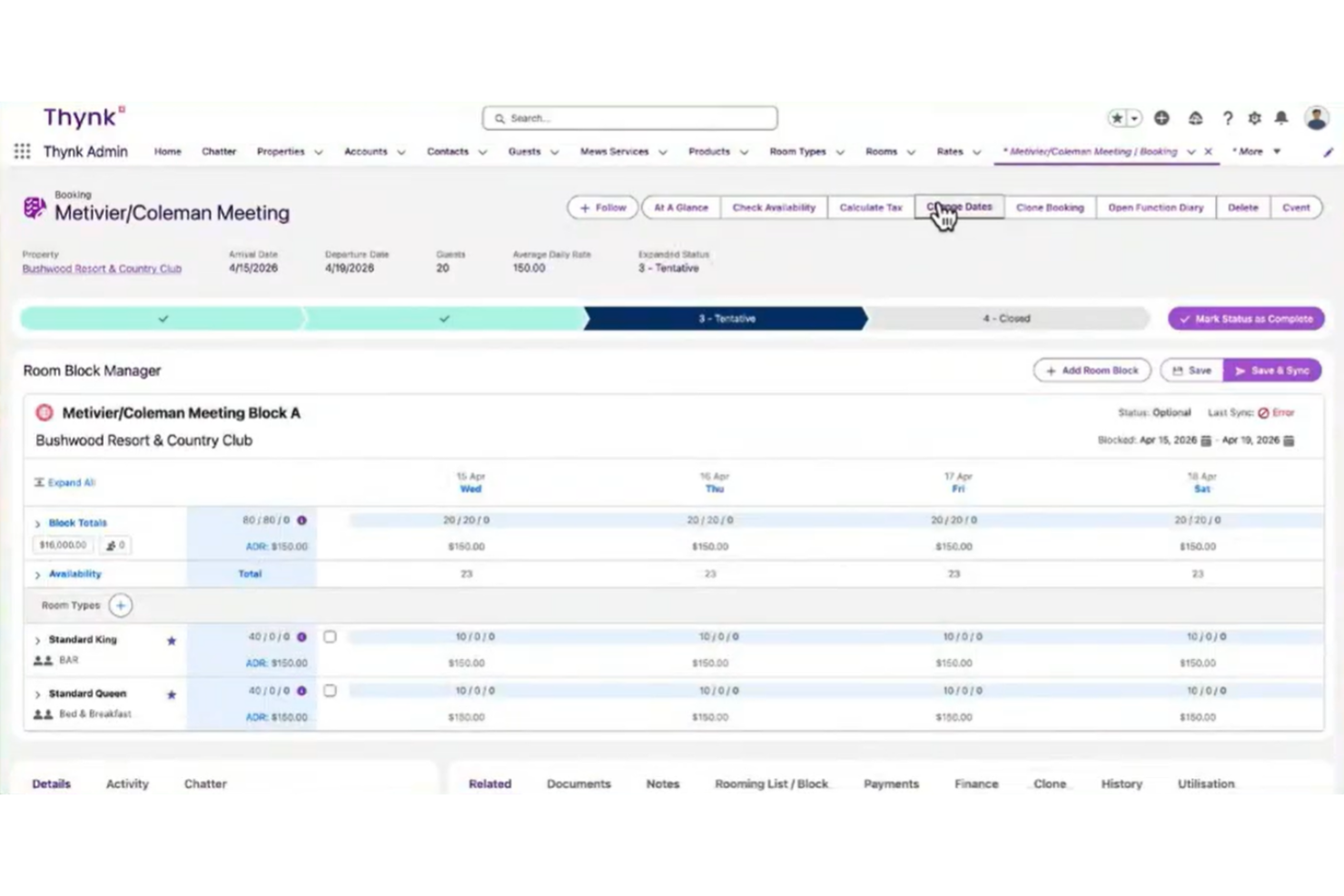Expand the Standard King row
Viewport: 1344px width, 896px height.
(37, 641)
